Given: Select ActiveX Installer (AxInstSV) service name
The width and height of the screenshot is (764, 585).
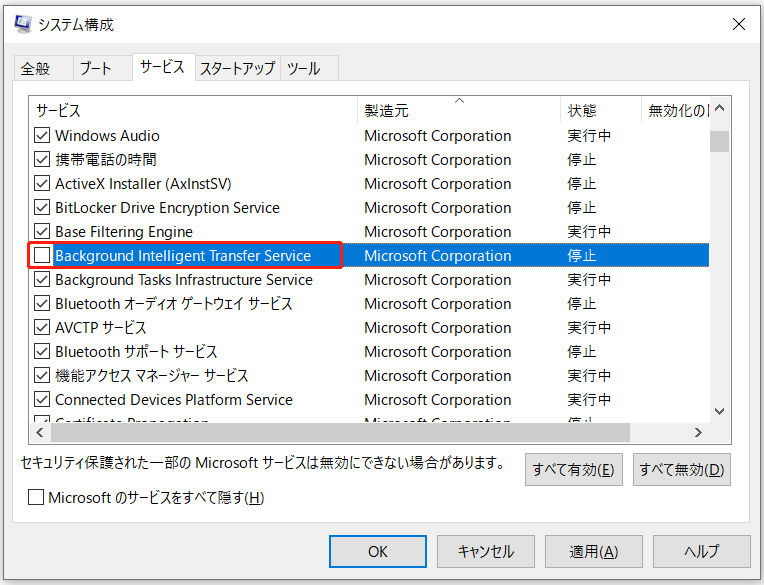Looking at the screenshot, I should point(143,184).
